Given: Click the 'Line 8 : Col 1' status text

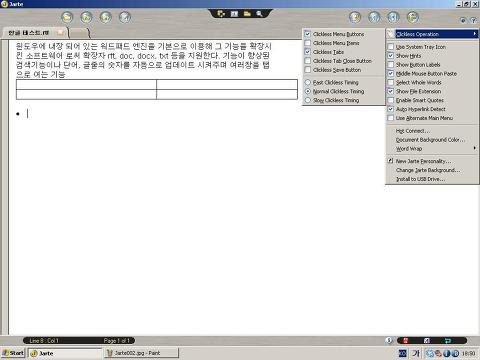Looking at the screenshot, I should (44, 340).
